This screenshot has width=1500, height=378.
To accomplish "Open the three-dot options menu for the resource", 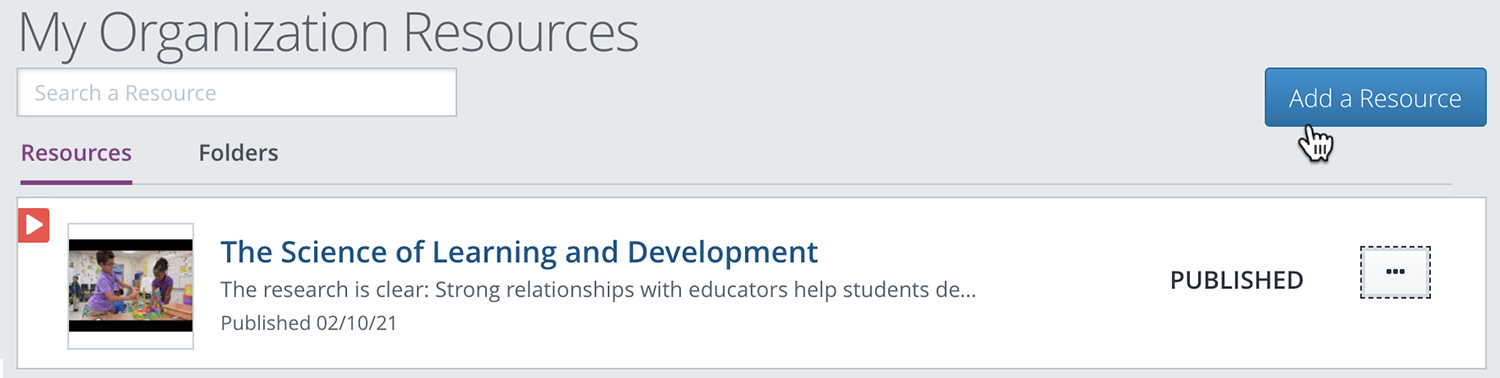I will (1396, 272).
